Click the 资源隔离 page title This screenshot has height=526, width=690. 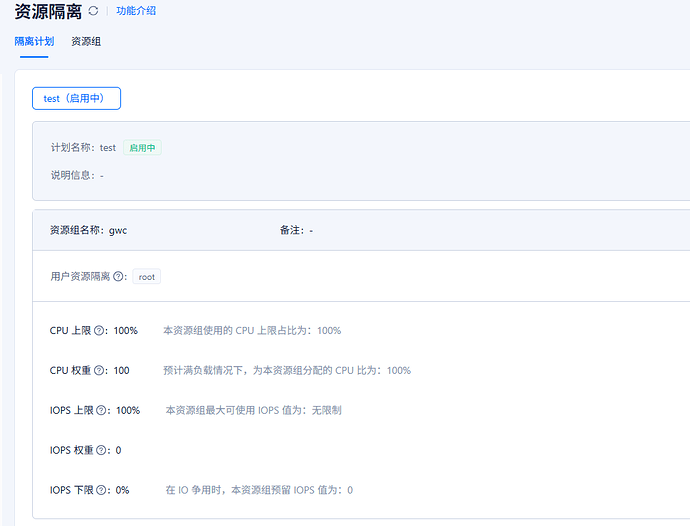(x=48, y=12)
